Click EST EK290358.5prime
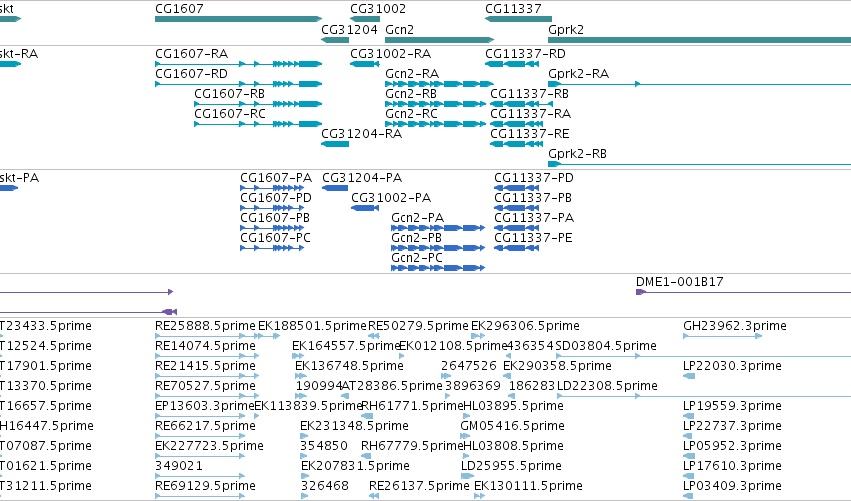Image resolution: width=851 pixels, height=501 pixels. (x=507, y=376)
